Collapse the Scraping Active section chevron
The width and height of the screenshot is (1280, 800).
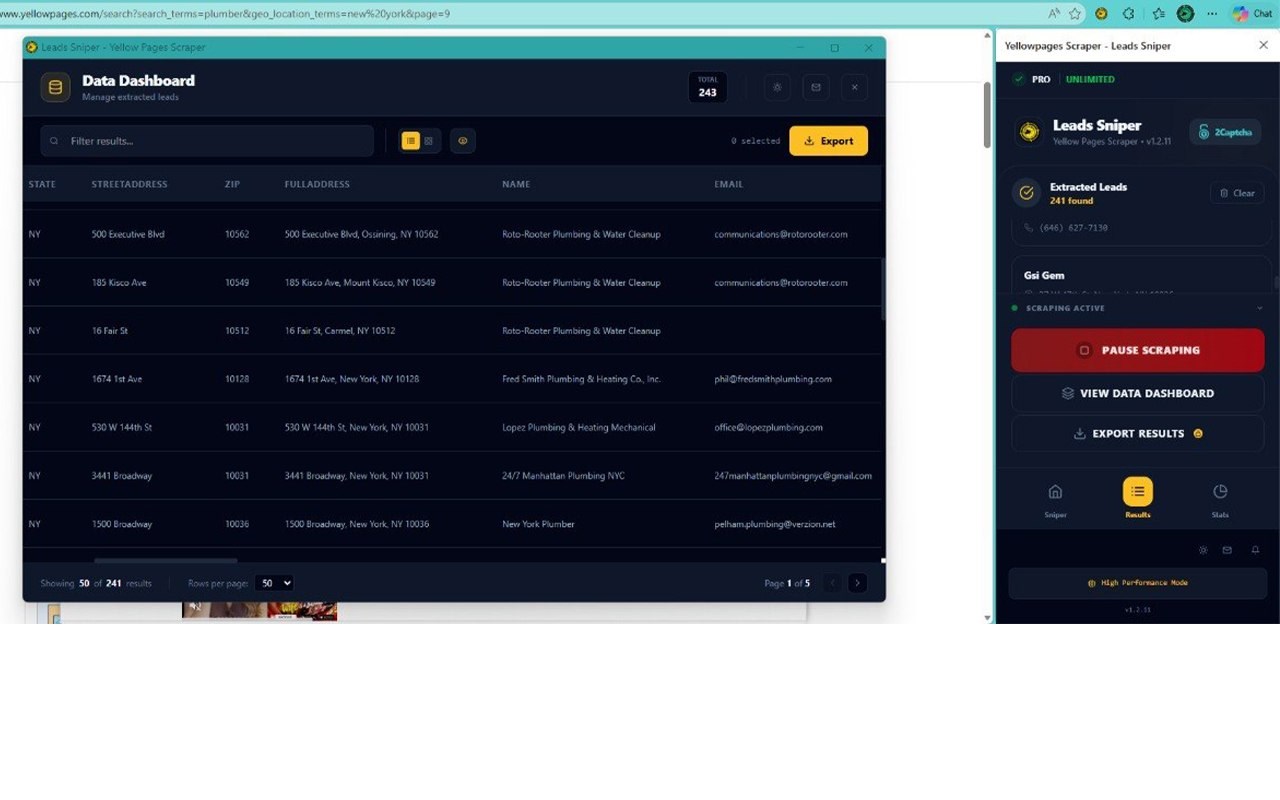(1259, 308)
